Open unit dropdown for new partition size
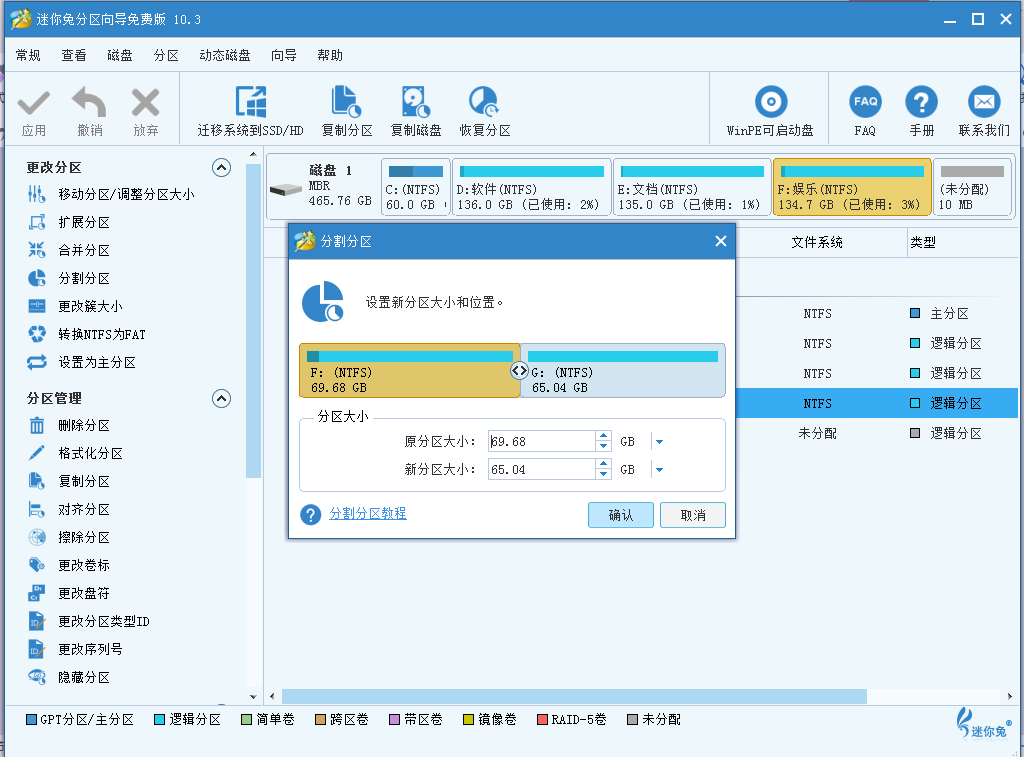 659,470
